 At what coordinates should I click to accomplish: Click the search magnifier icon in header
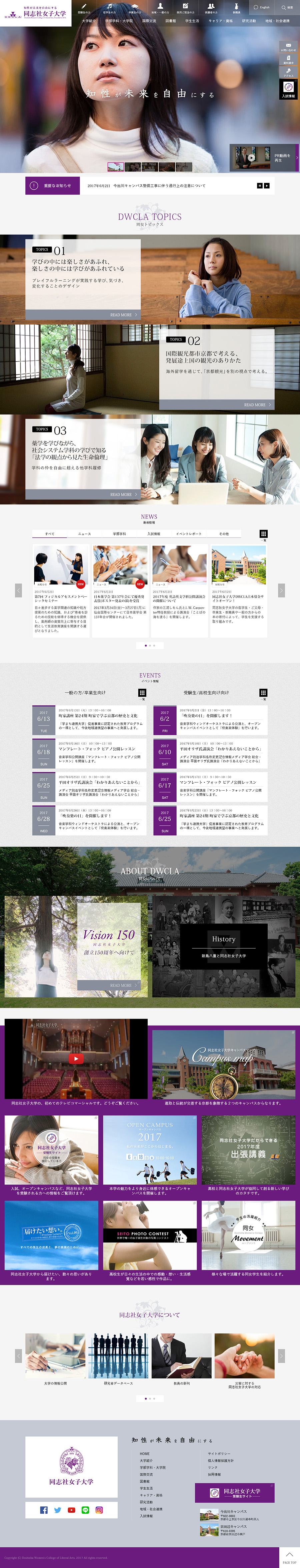(284, 7)
